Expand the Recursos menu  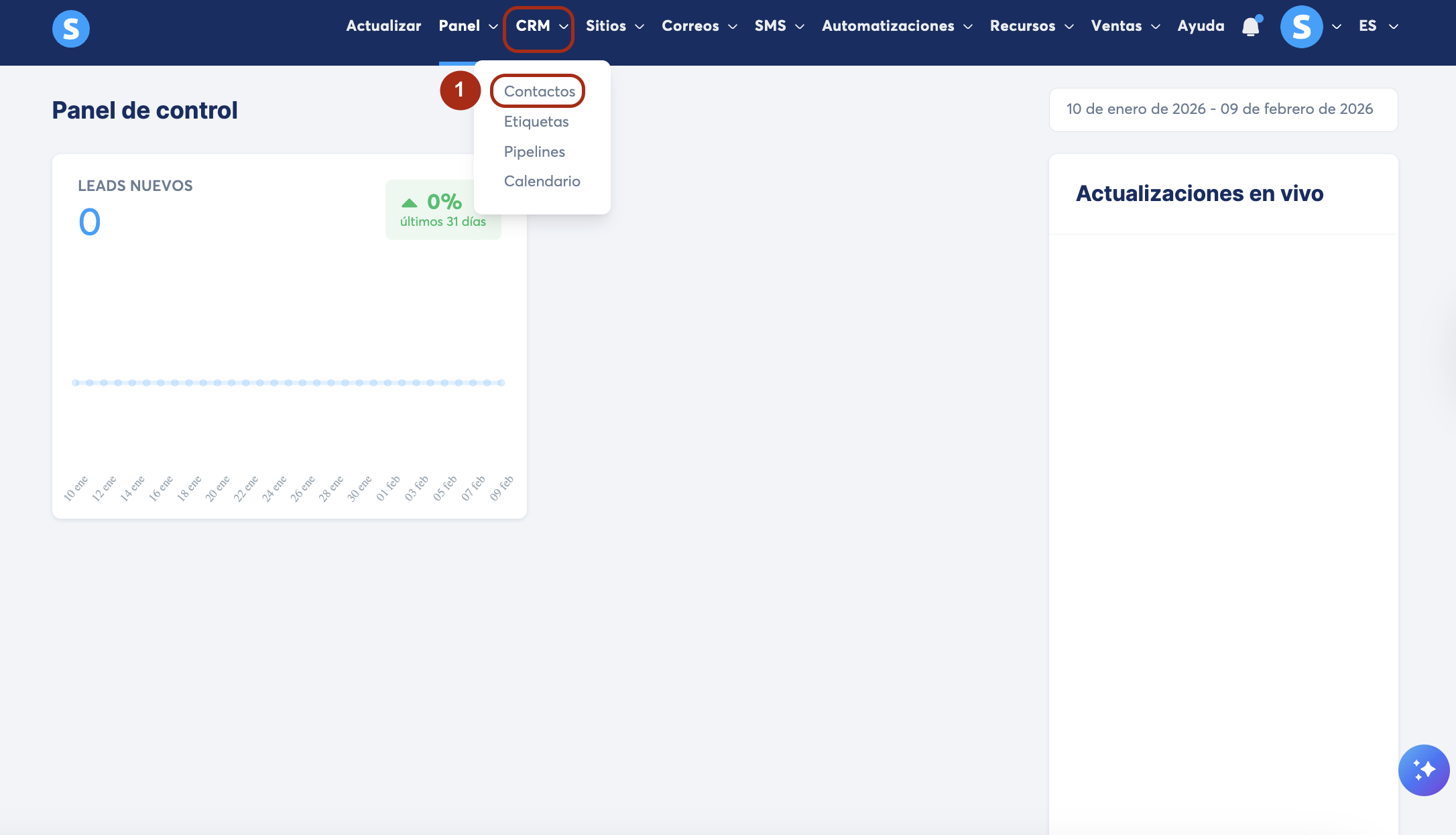pos(1031,26)
